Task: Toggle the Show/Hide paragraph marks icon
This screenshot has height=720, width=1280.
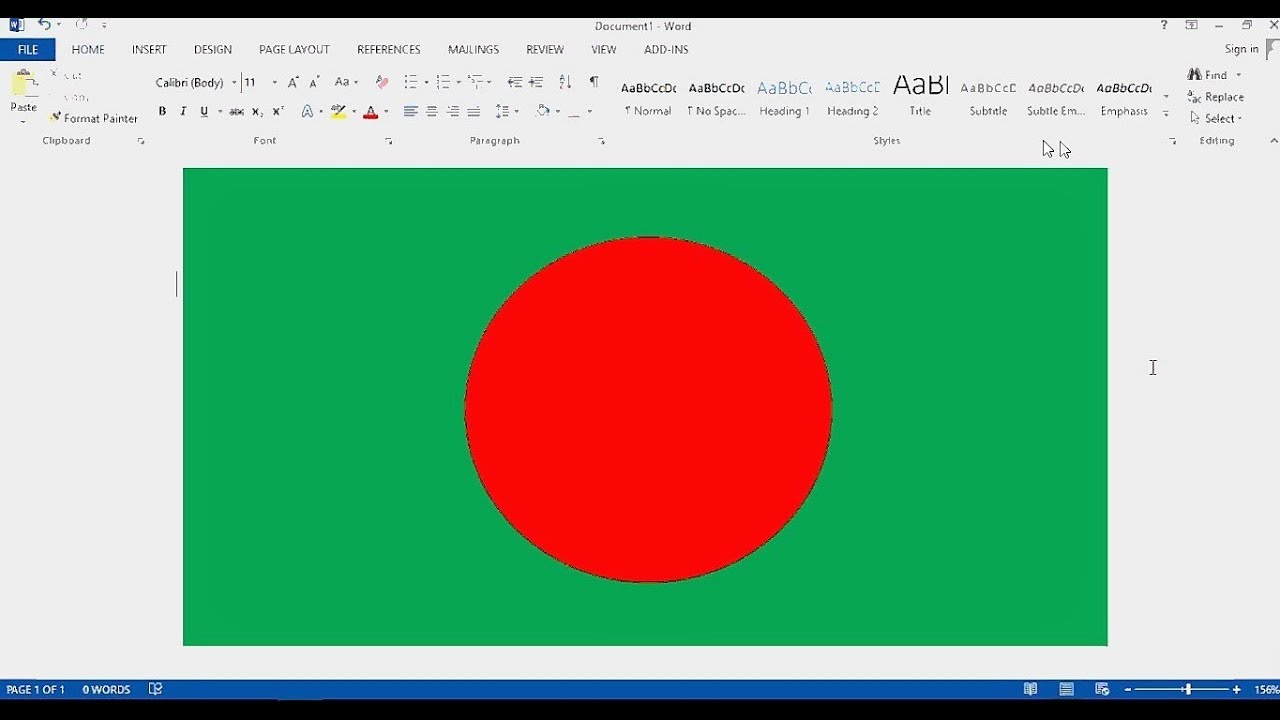Action: (594, 82)
